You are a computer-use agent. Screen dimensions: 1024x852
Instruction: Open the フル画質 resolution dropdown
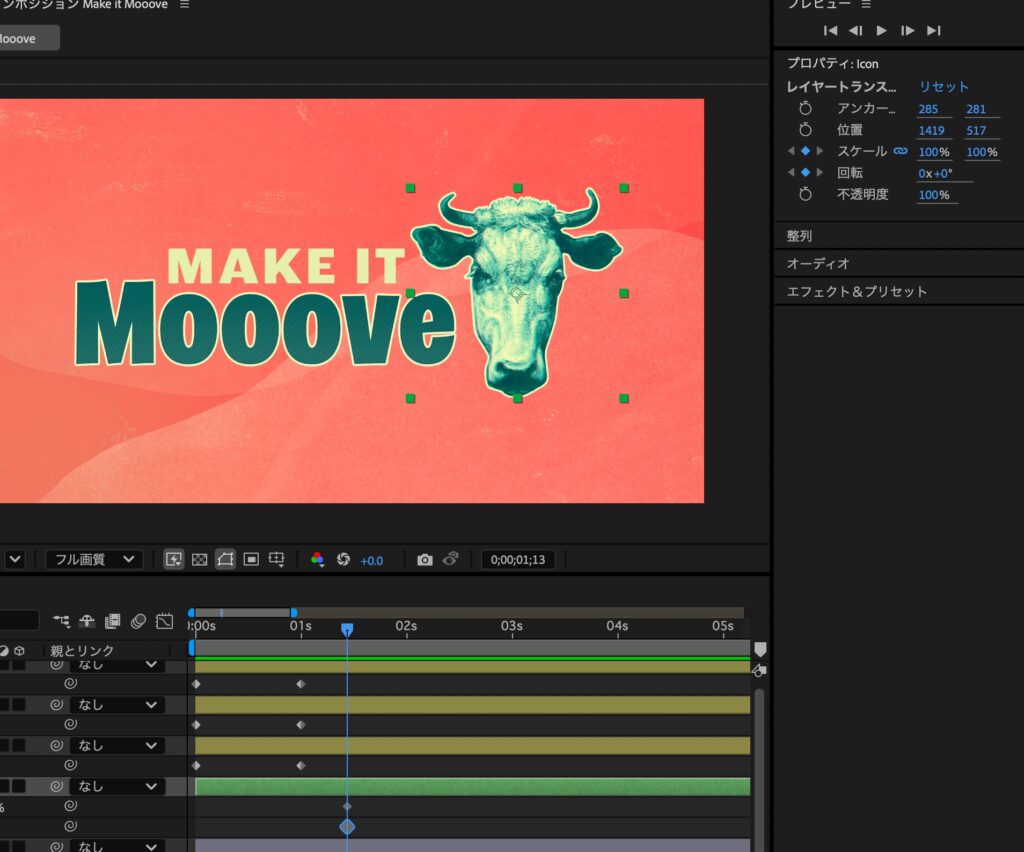click(x=96, y=560)
